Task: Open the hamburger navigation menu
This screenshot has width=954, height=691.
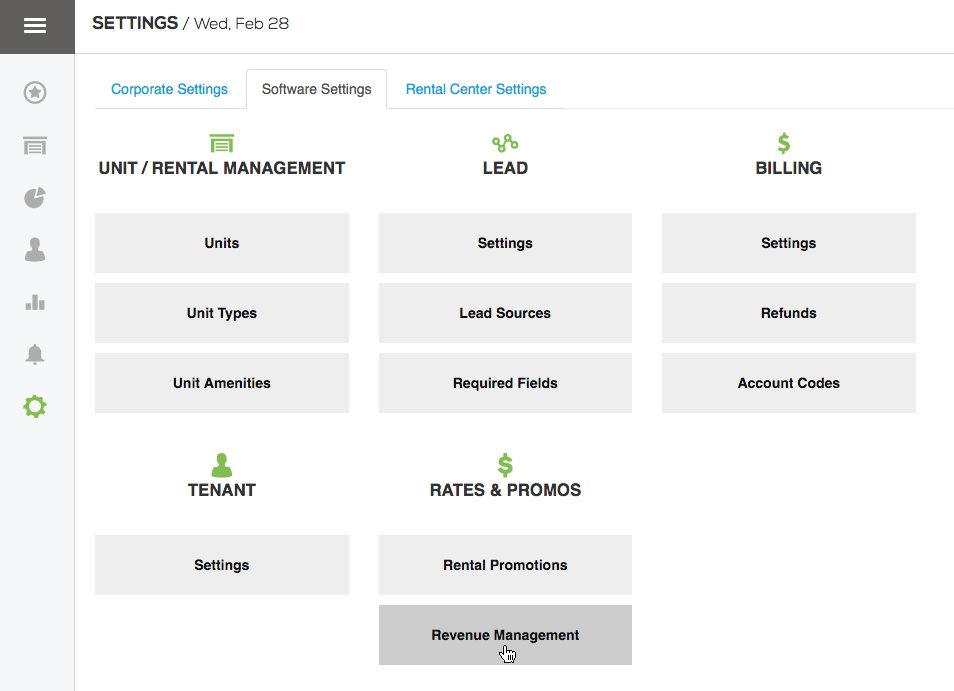Action: (37, 26)
